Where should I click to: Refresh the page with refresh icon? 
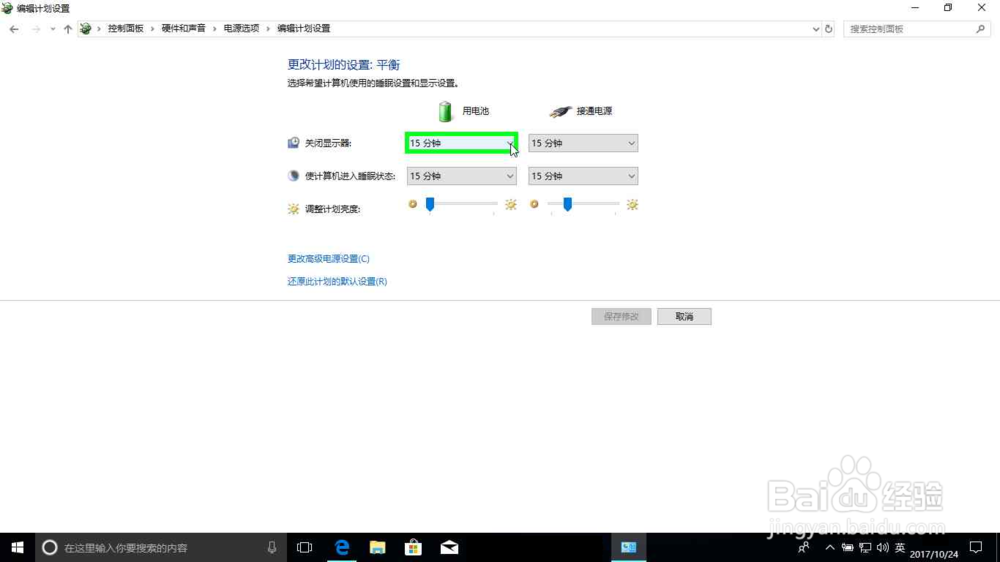point(828,29)
